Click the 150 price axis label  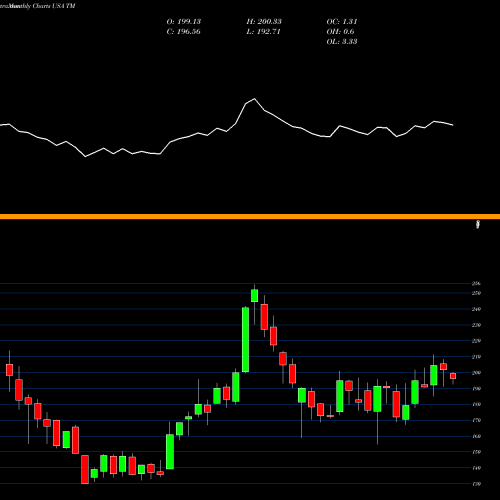(476, 452)
